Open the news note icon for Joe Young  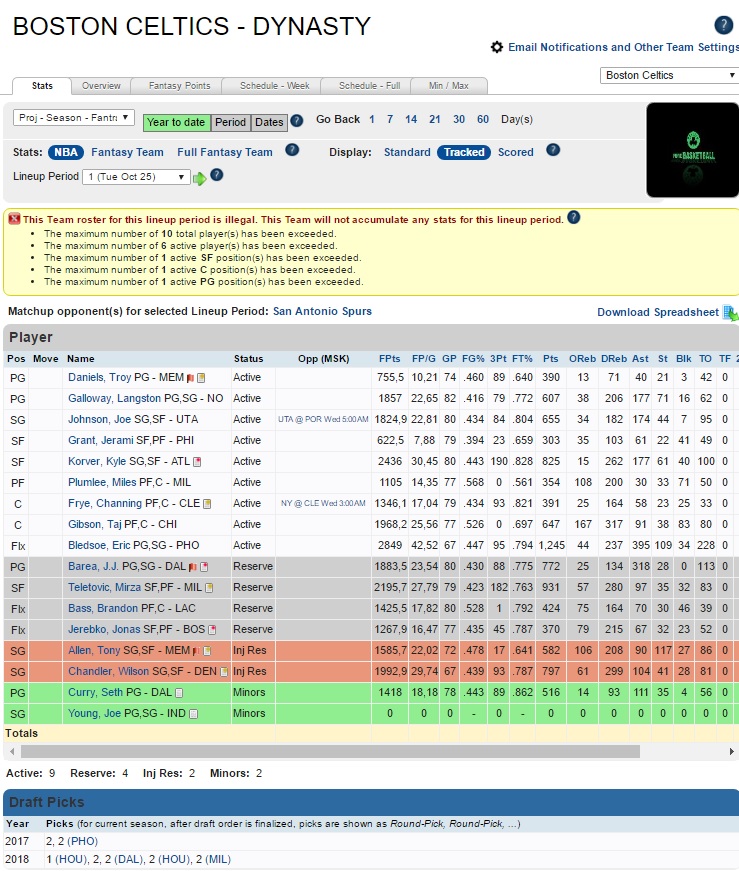pos(193,714)
